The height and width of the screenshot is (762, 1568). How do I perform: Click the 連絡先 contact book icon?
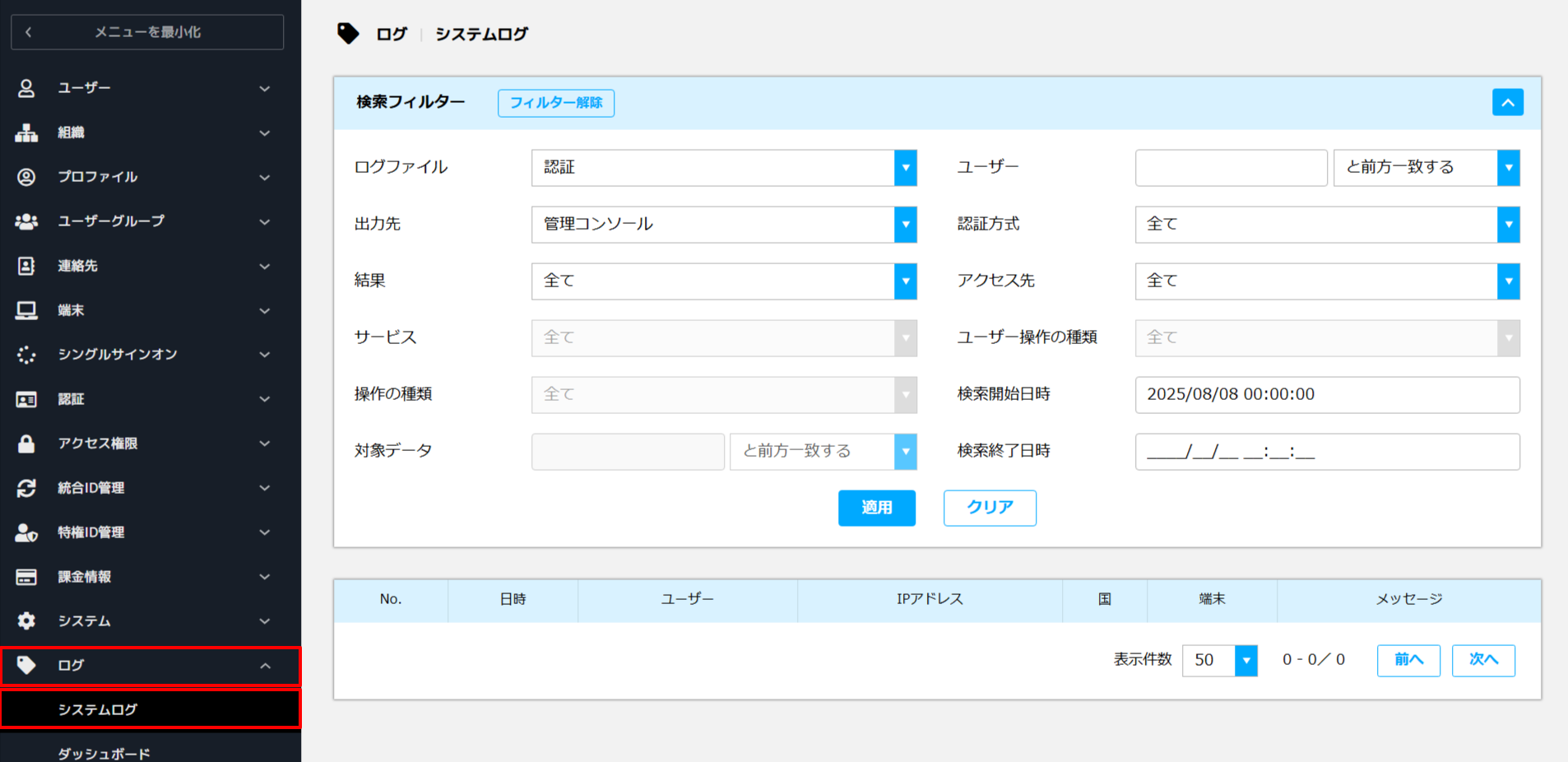tap(26, 266)
